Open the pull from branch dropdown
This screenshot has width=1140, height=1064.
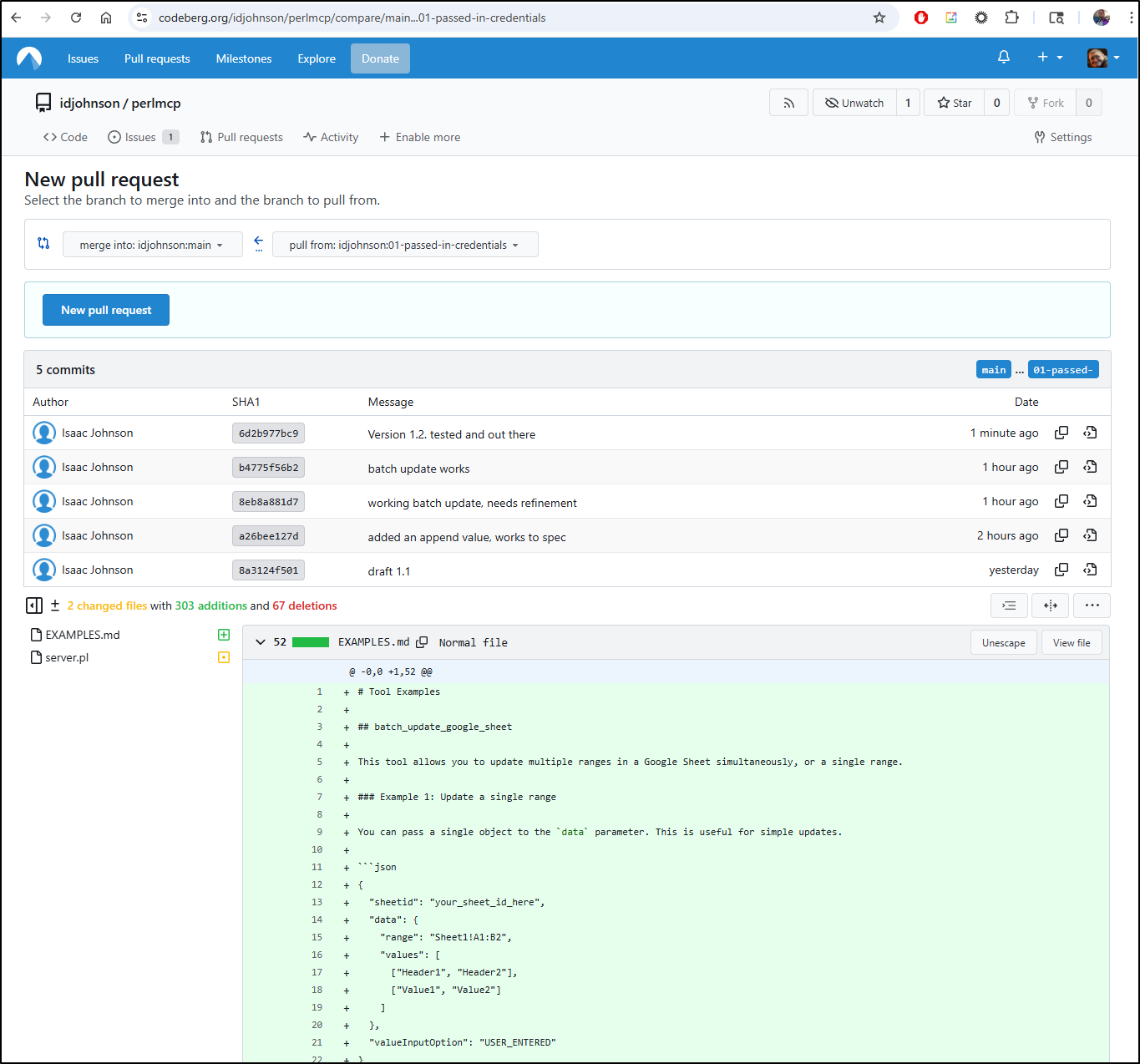404,245
